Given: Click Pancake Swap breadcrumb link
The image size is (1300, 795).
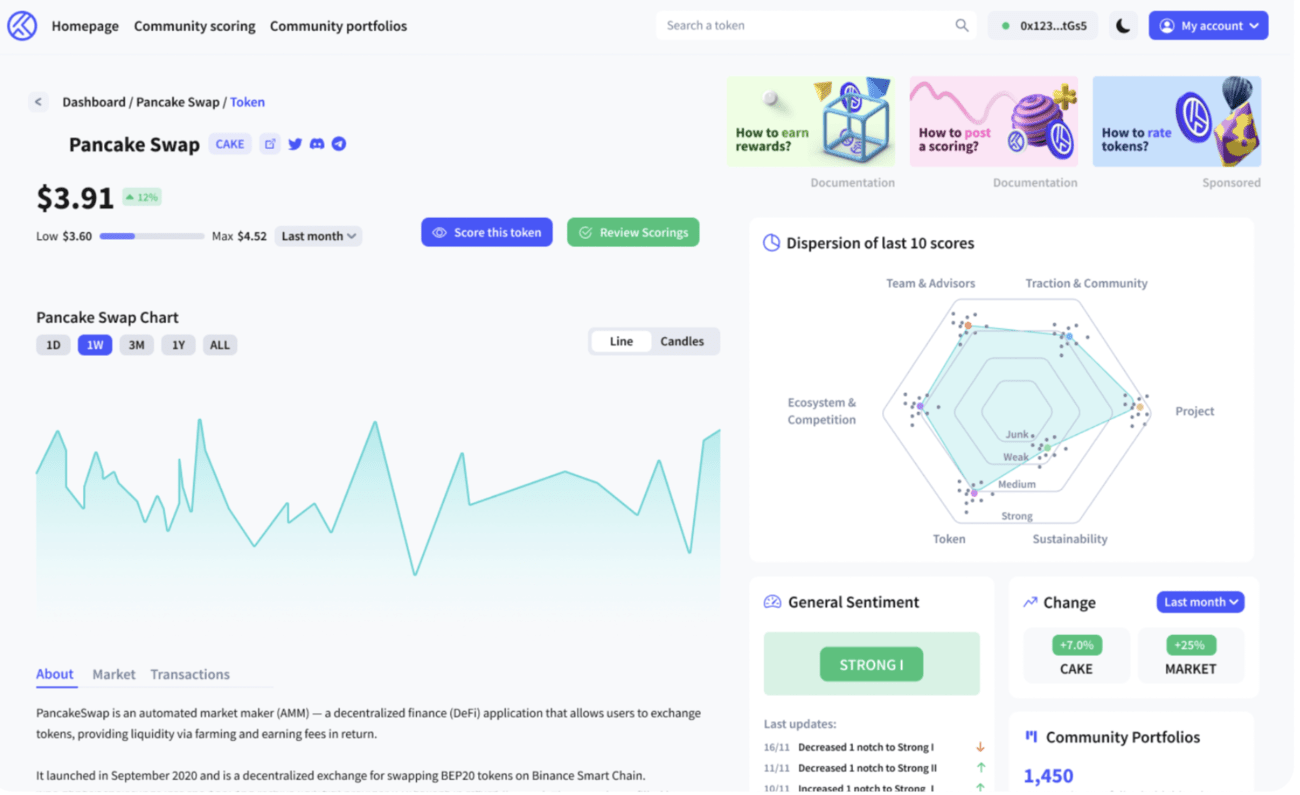Looking at the screenshot, I should pos(177,102).
